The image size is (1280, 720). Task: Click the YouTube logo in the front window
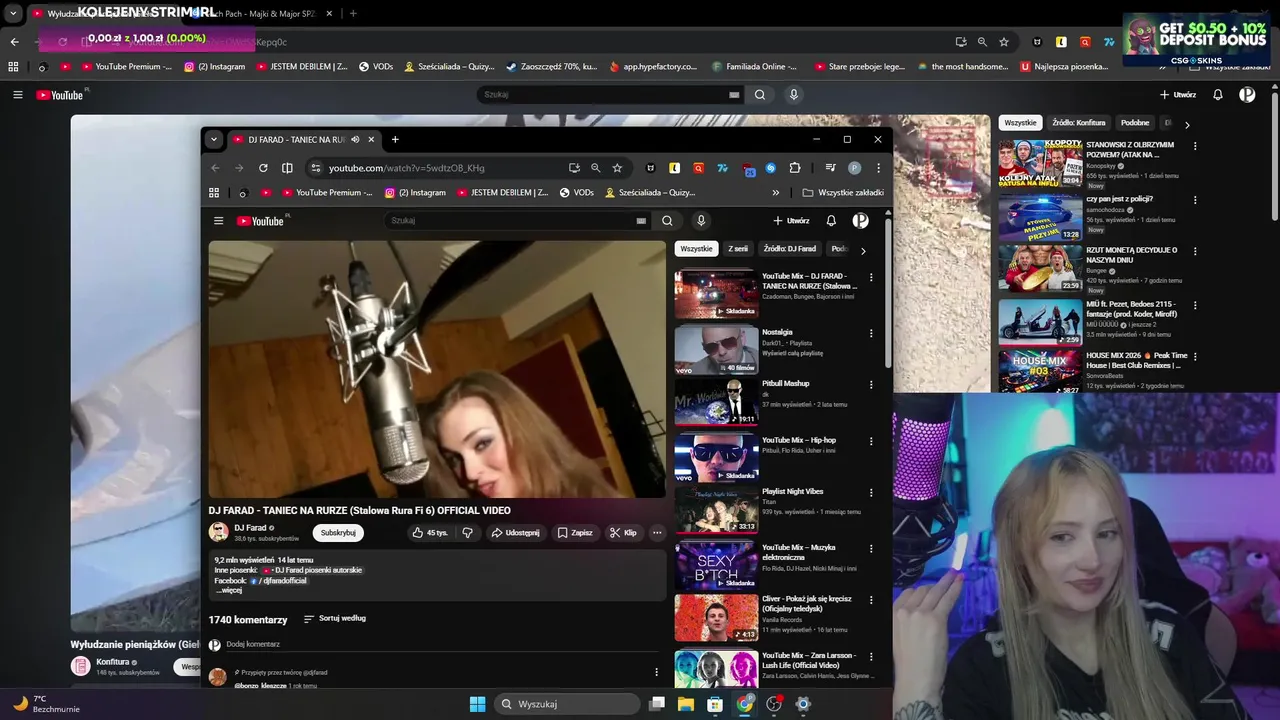click(260, 221)
